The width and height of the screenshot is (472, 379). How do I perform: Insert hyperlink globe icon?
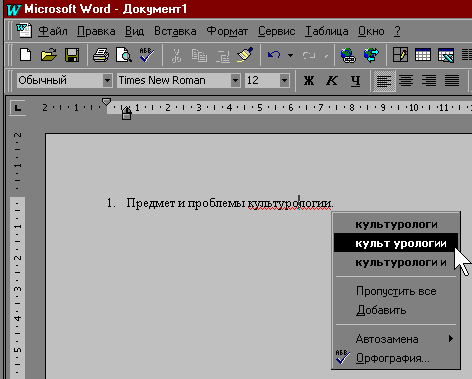click(348, 55)
